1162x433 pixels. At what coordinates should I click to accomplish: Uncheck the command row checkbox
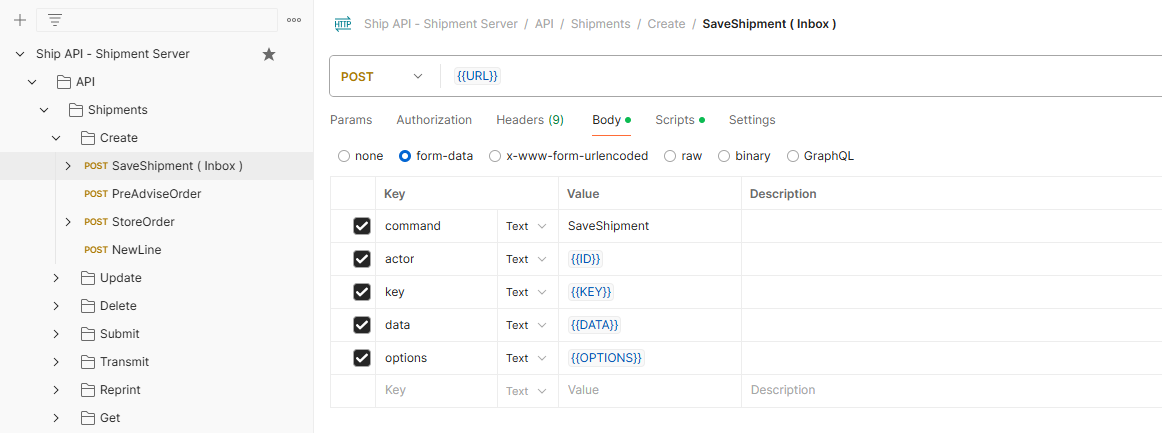362,226
